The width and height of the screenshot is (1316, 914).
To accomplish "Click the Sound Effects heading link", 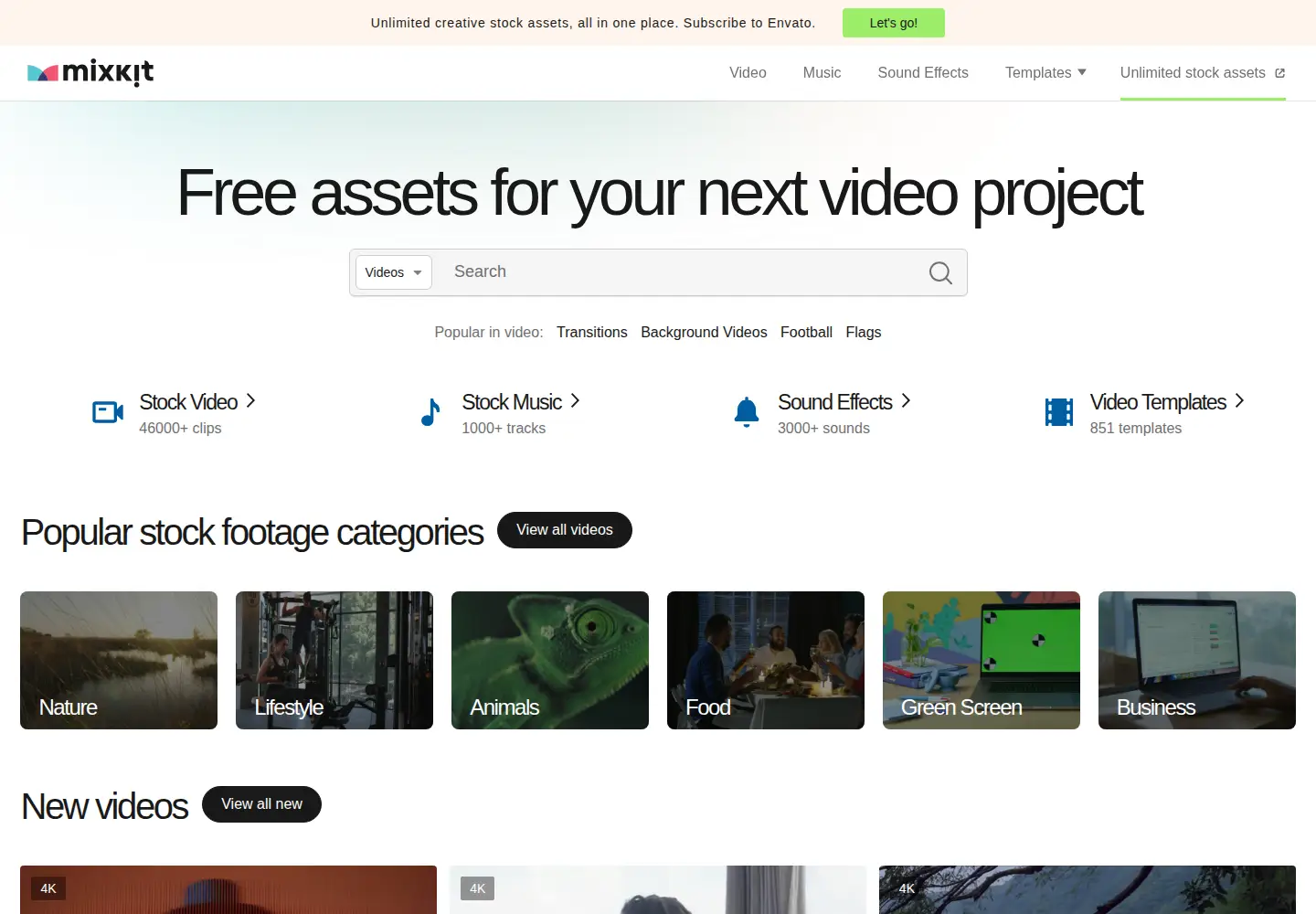I will pyautogui.click(x=835, y=402).
